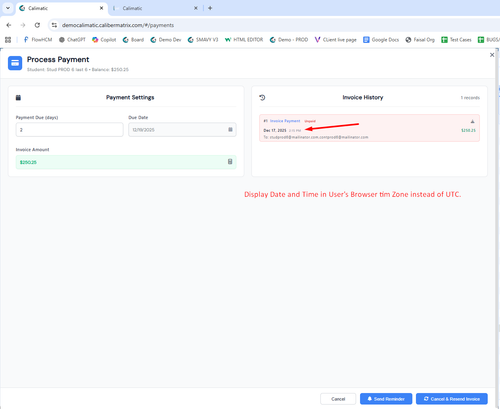
Task: Click the Payment Due days input field
Action: tap(70, 130)
